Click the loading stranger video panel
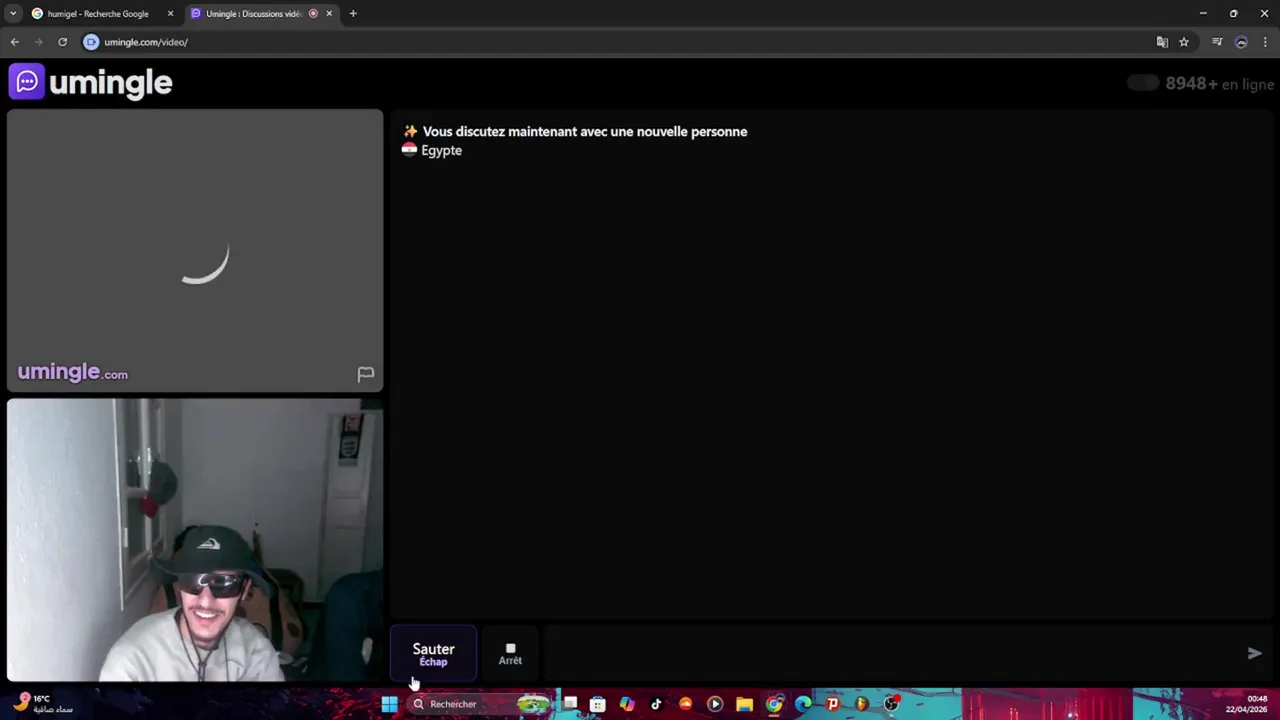This screenshot has width=1280, height=720. [195, 250]
